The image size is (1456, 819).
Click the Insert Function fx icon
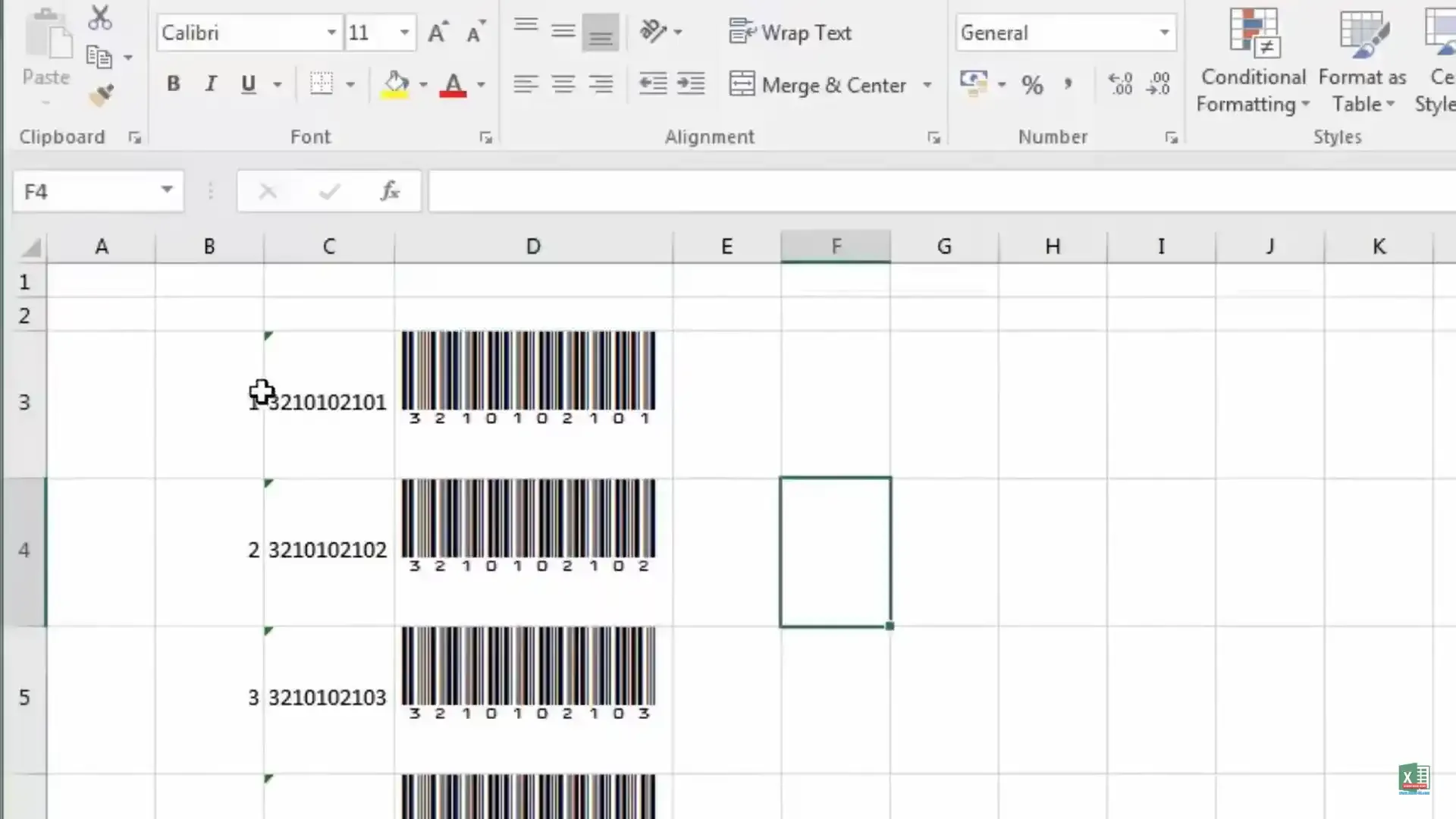(x=390, y=192)
